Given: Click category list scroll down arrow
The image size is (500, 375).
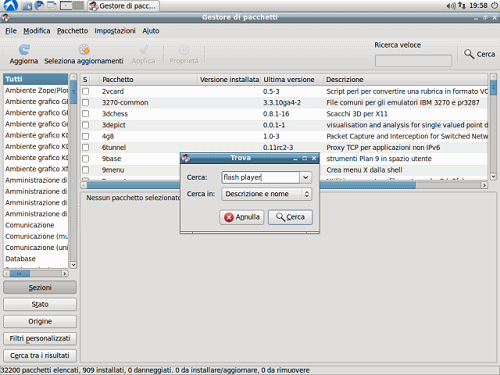Looking at the screenshot, I should tap(73, 265).
